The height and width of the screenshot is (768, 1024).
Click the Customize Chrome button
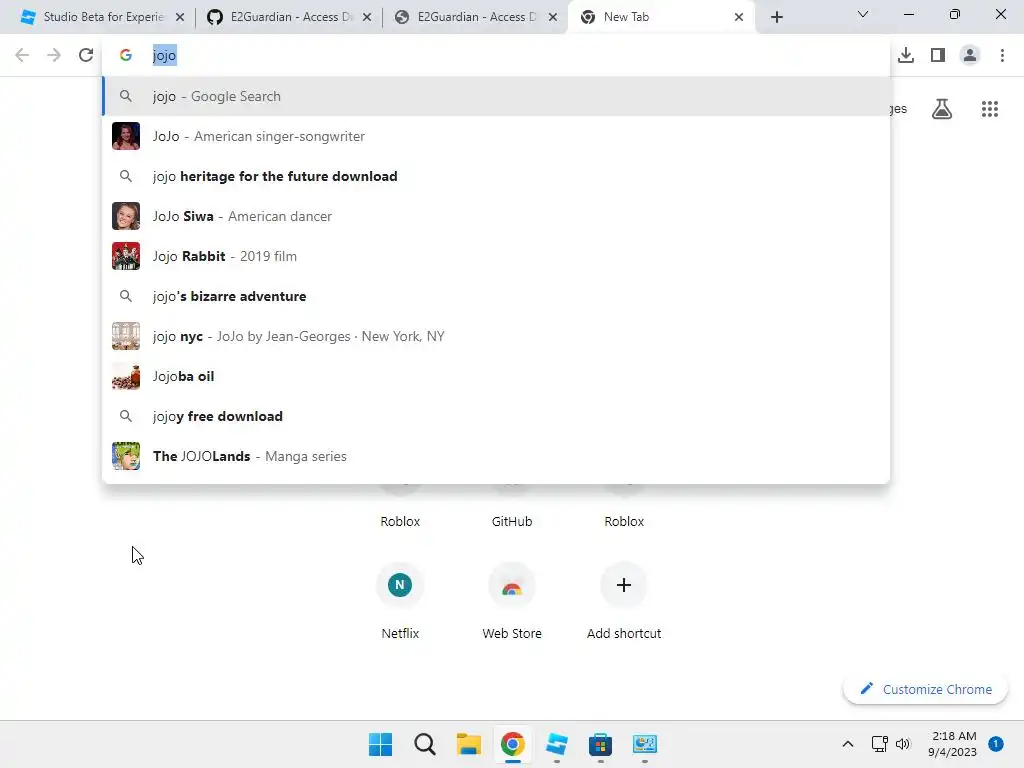coord(925,689)
